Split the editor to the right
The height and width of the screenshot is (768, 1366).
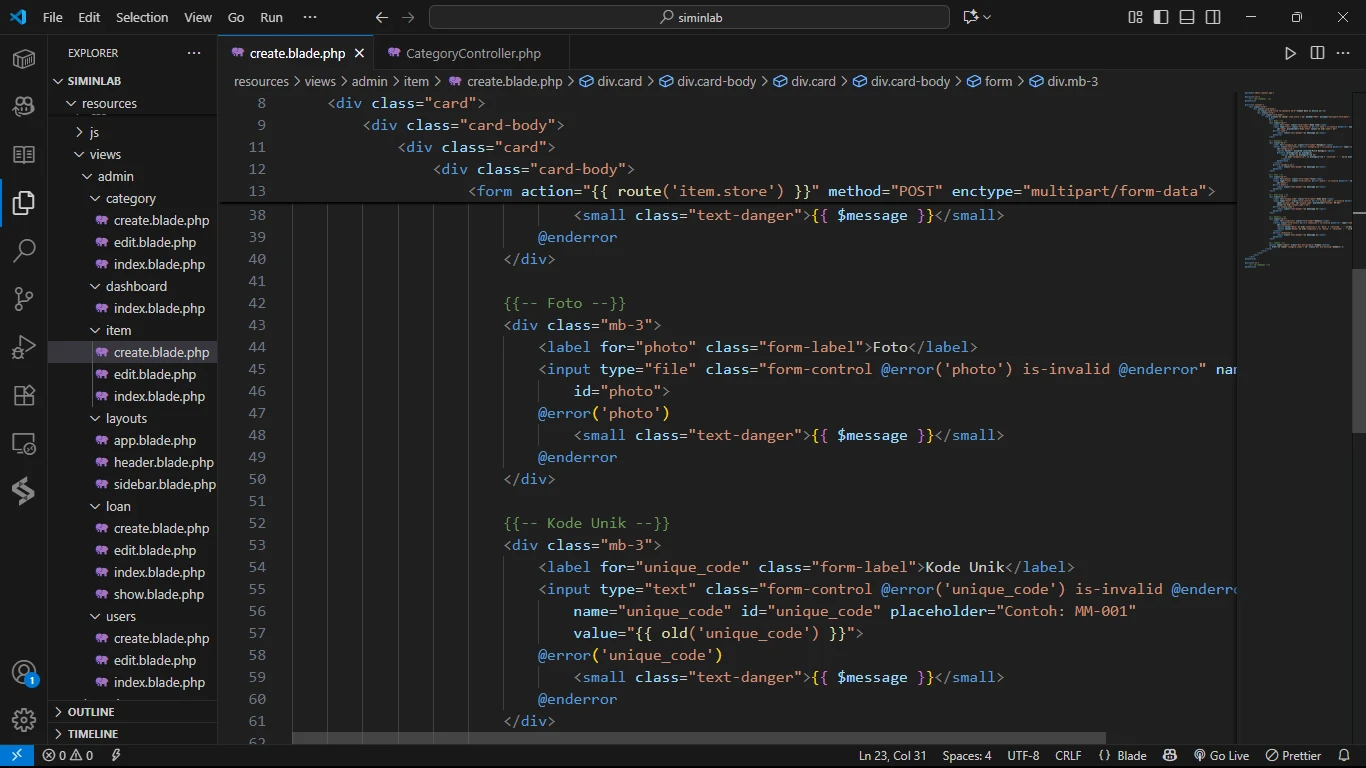pos(1317,53)
